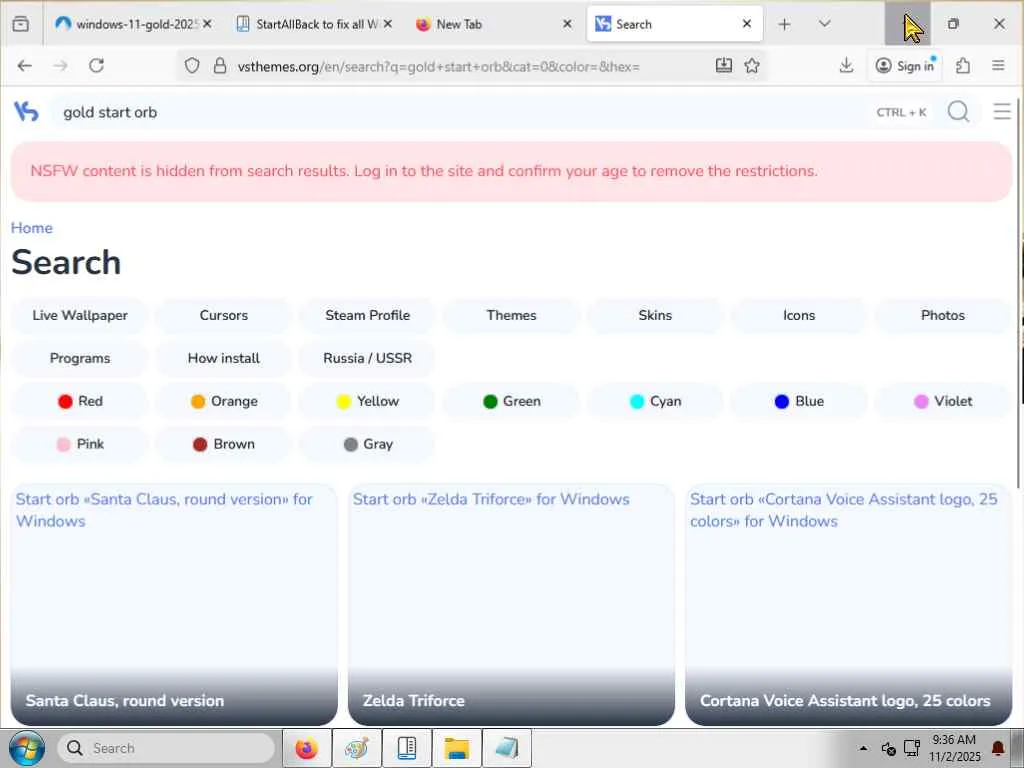Viewport: 1024px width, 768px height.
Task: Select the Violet color filter
Action: pos(942,401)
